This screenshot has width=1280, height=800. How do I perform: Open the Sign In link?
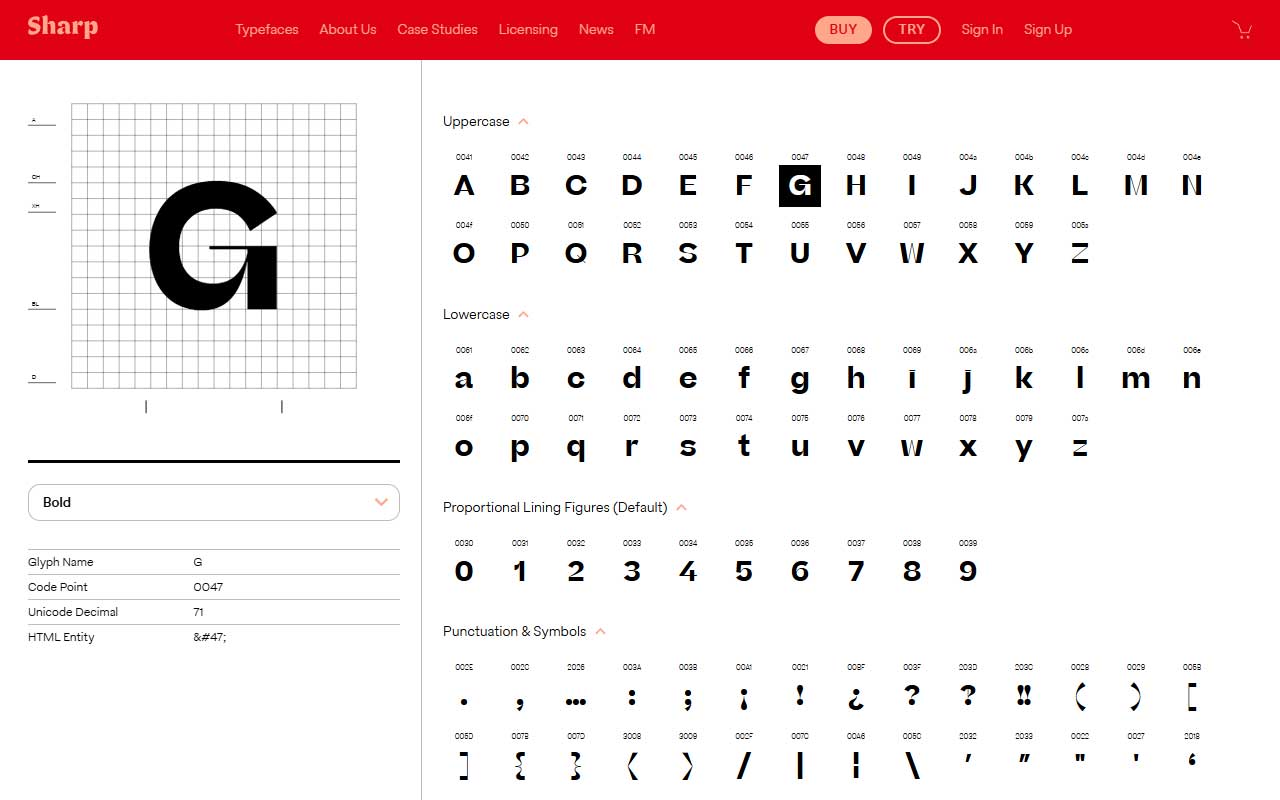click(982, 29)
